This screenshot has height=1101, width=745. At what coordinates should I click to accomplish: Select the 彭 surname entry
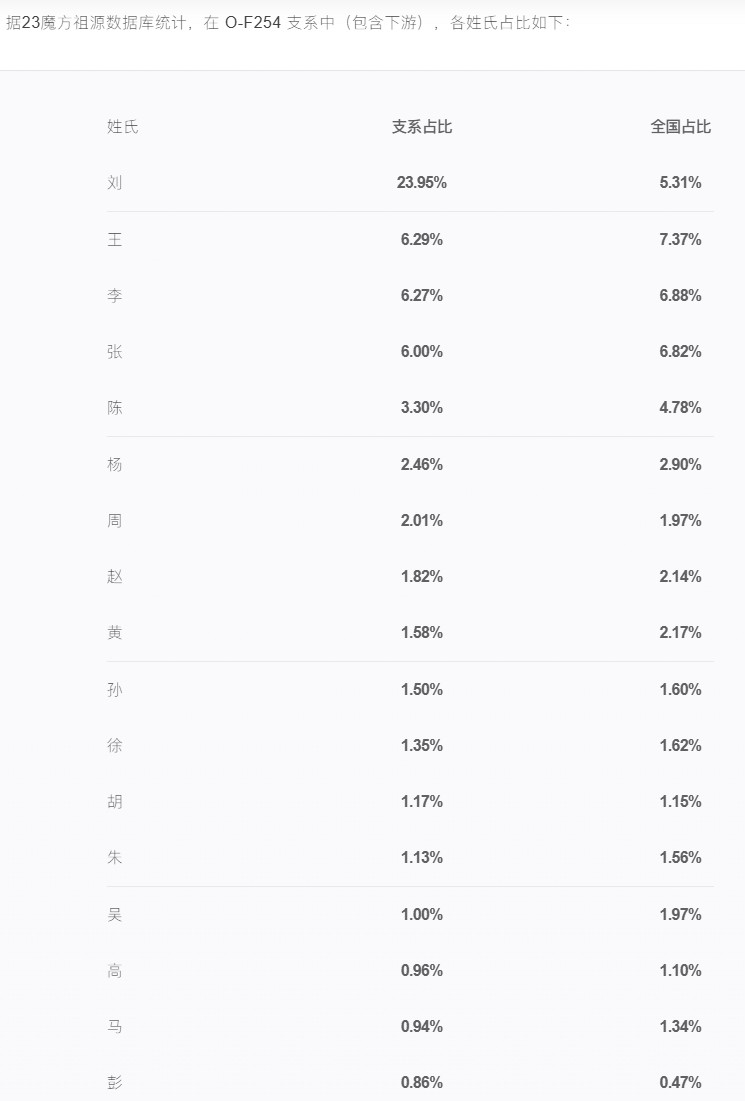(114, 1083)
